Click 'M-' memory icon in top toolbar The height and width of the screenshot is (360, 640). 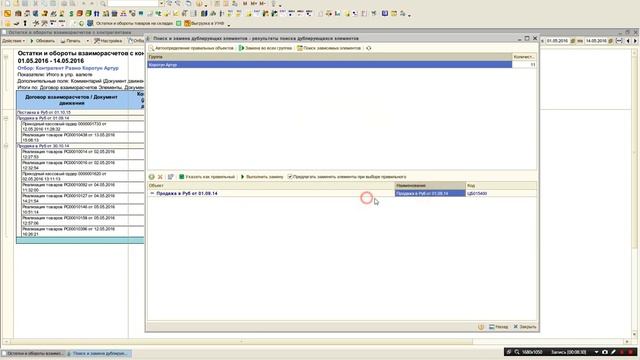[x=262, y=3]
